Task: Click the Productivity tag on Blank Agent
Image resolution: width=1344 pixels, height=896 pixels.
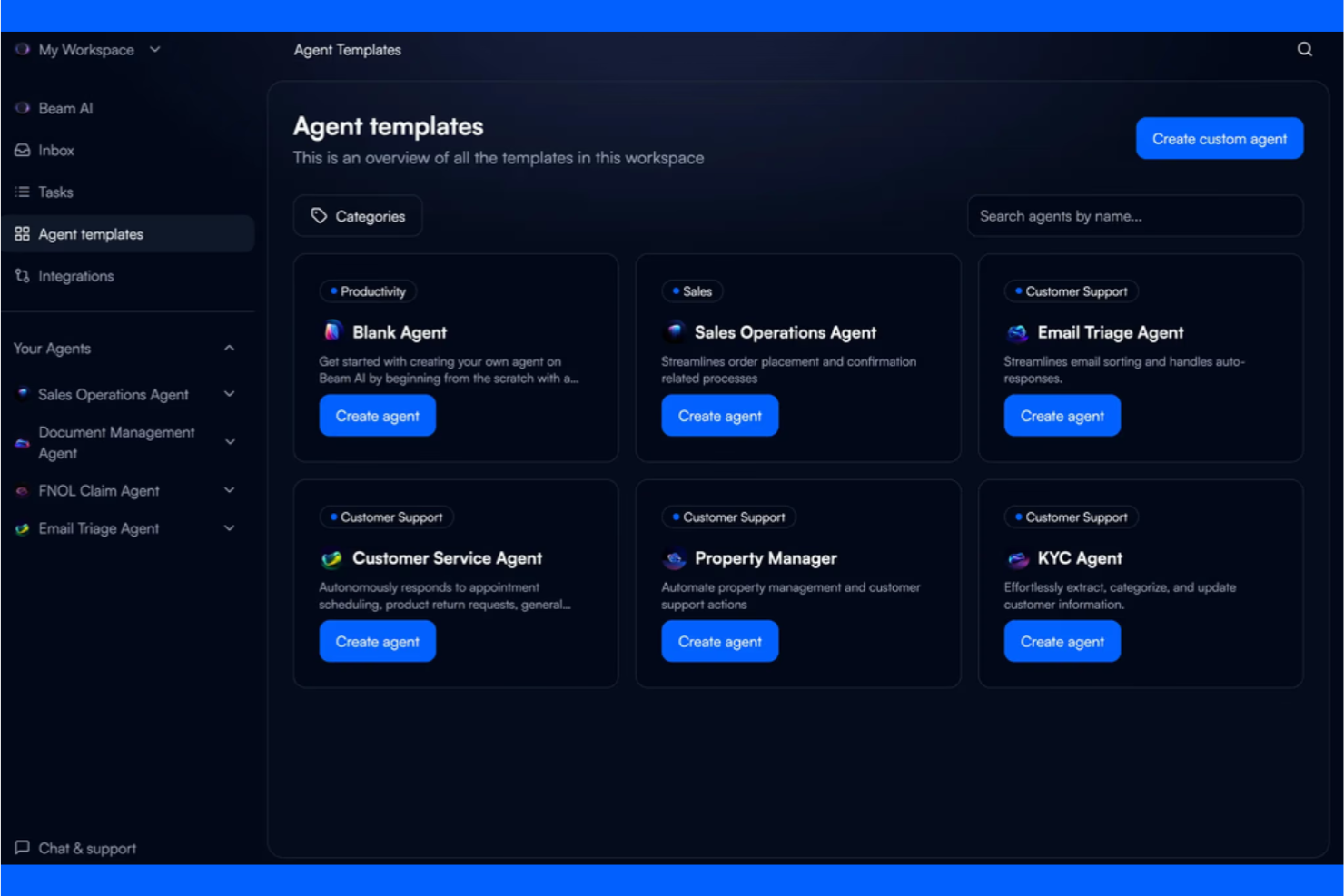Action: 368,291
